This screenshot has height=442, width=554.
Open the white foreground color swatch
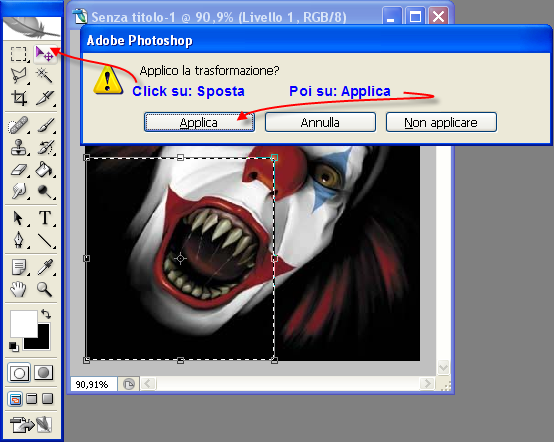point(23,323)
